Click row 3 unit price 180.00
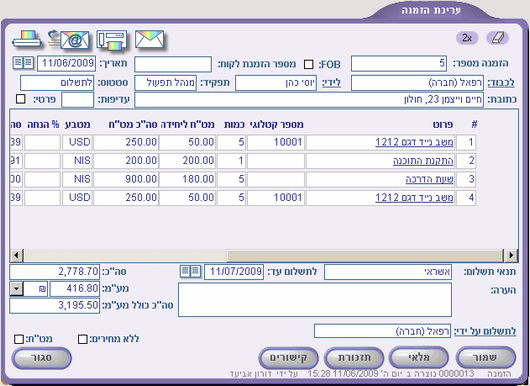Viewport: 530px width, 386px height. click(187, 179)
